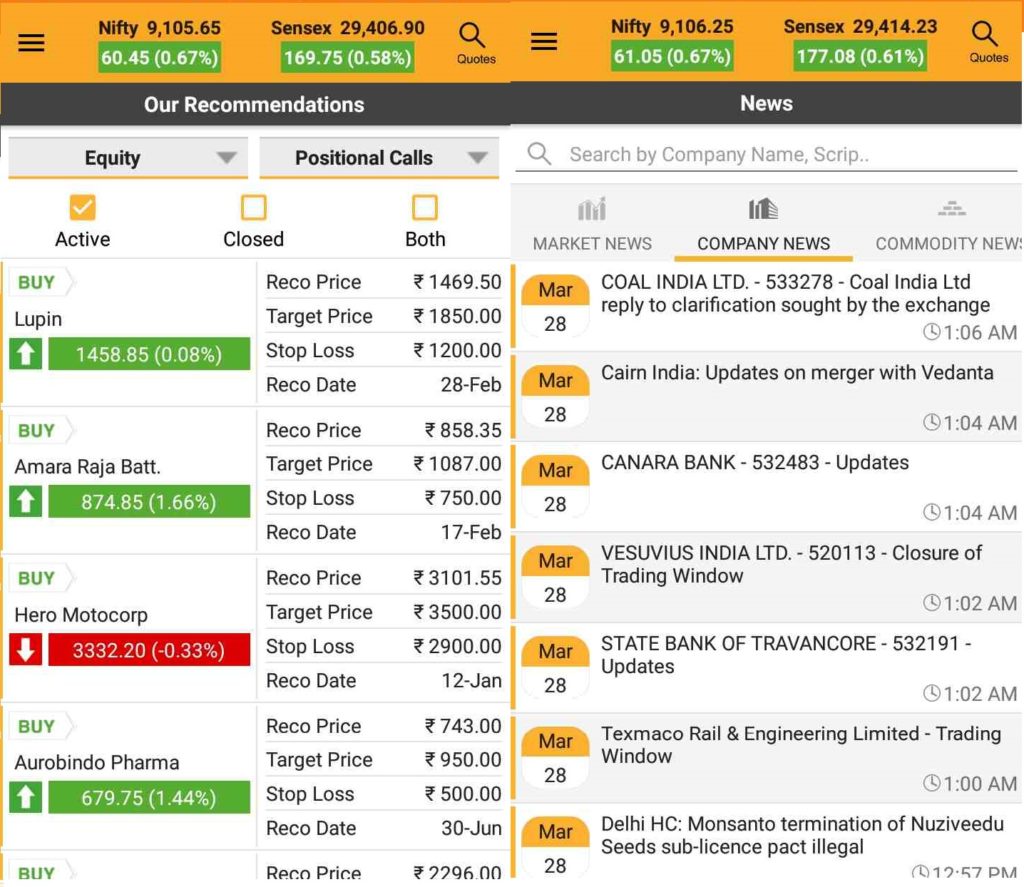Open hamburger menu on Recommendations screen
Screen dimensions: 1024x887
(31, 43)
